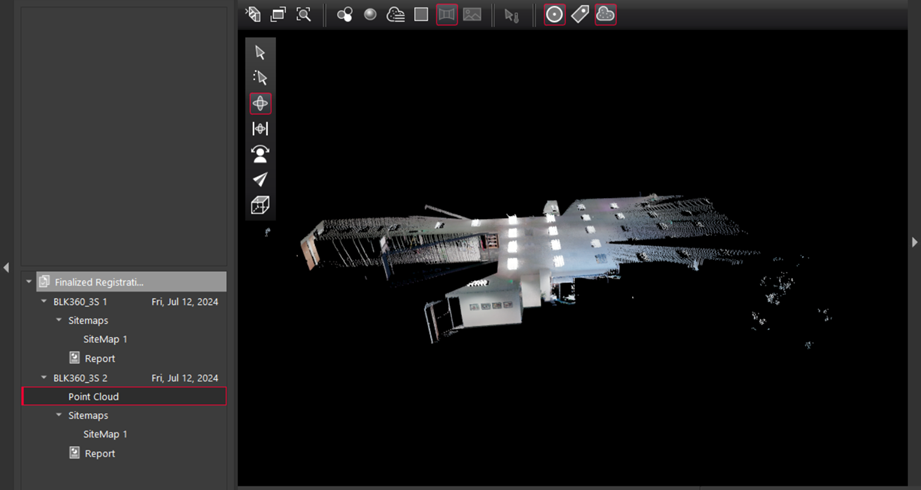Click the magnifier zoom-to-fit icon
This screenshot has height=490, width=921.
tap(304, 15)
